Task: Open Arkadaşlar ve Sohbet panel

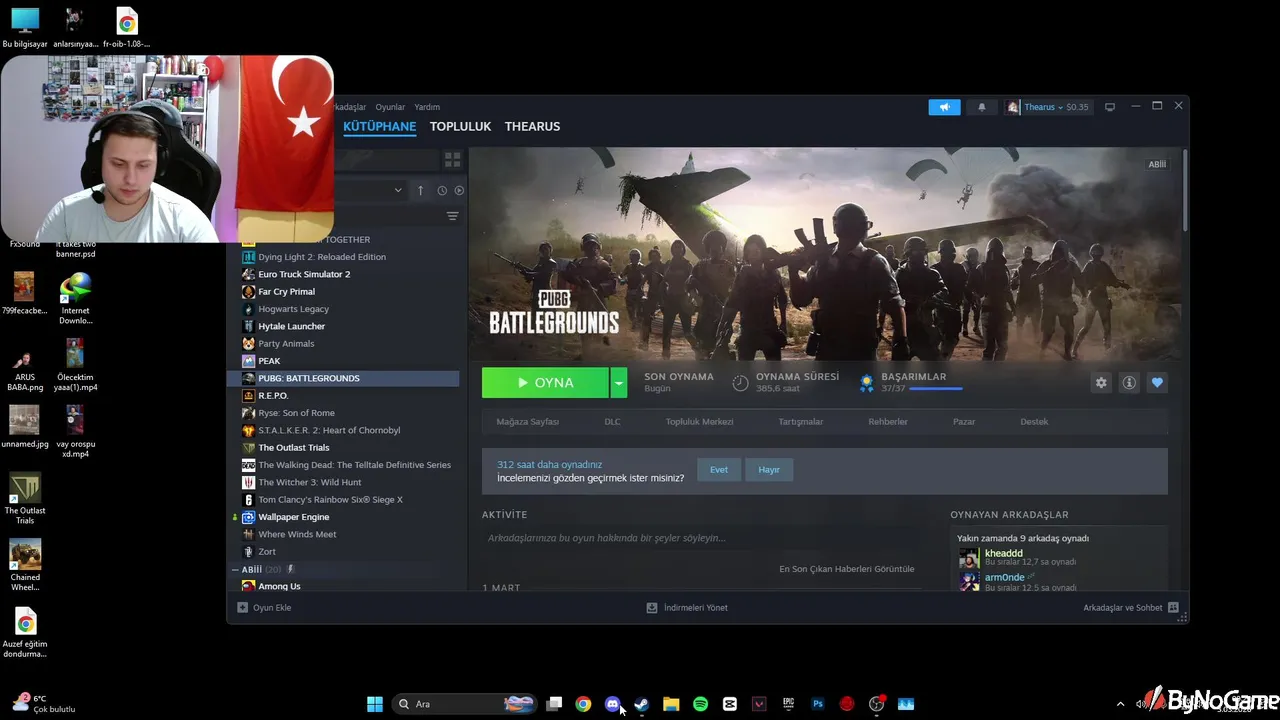Action: click(1130, 608)
